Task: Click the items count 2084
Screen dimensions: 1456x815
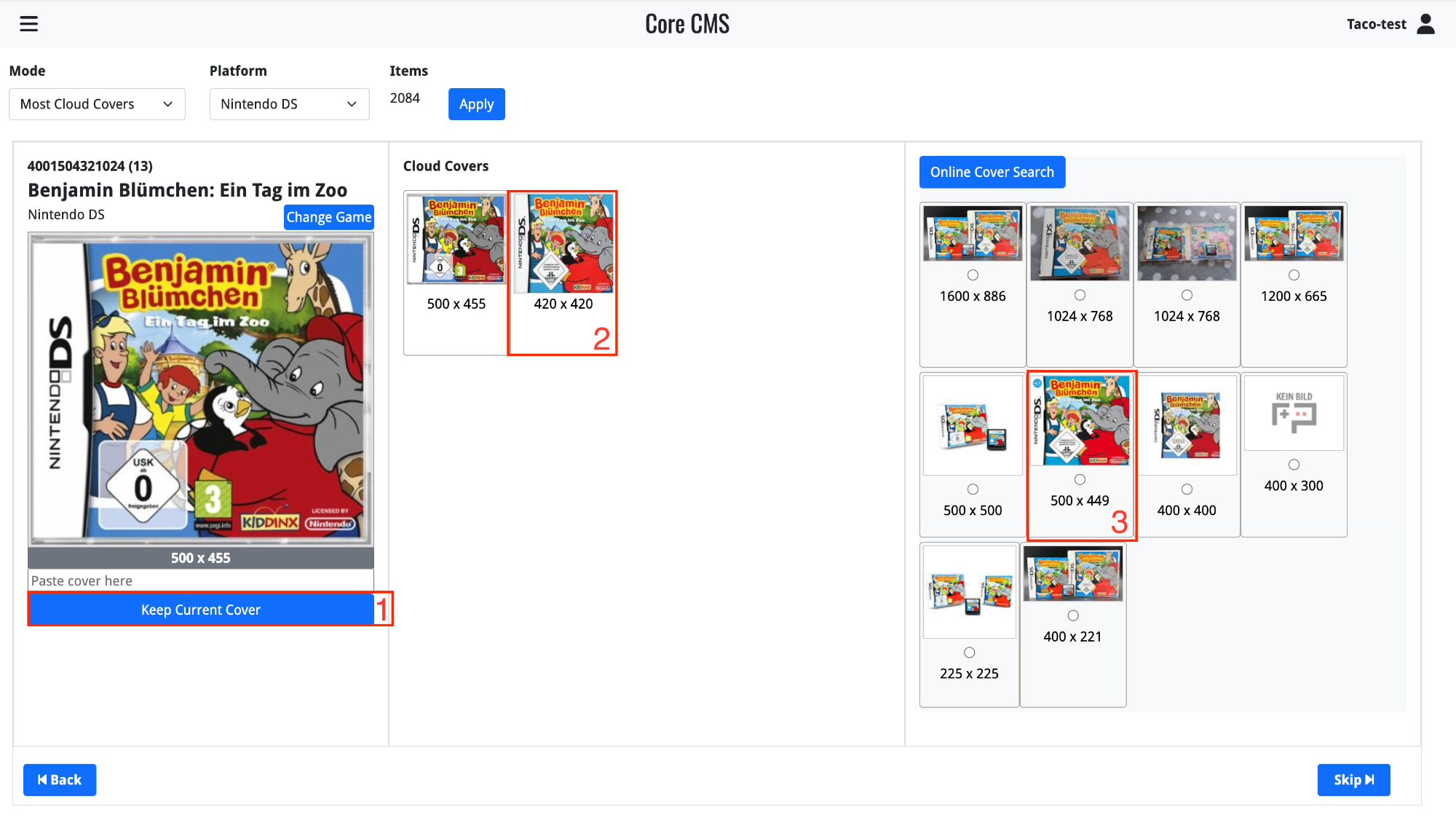Action: click(405, 98)
